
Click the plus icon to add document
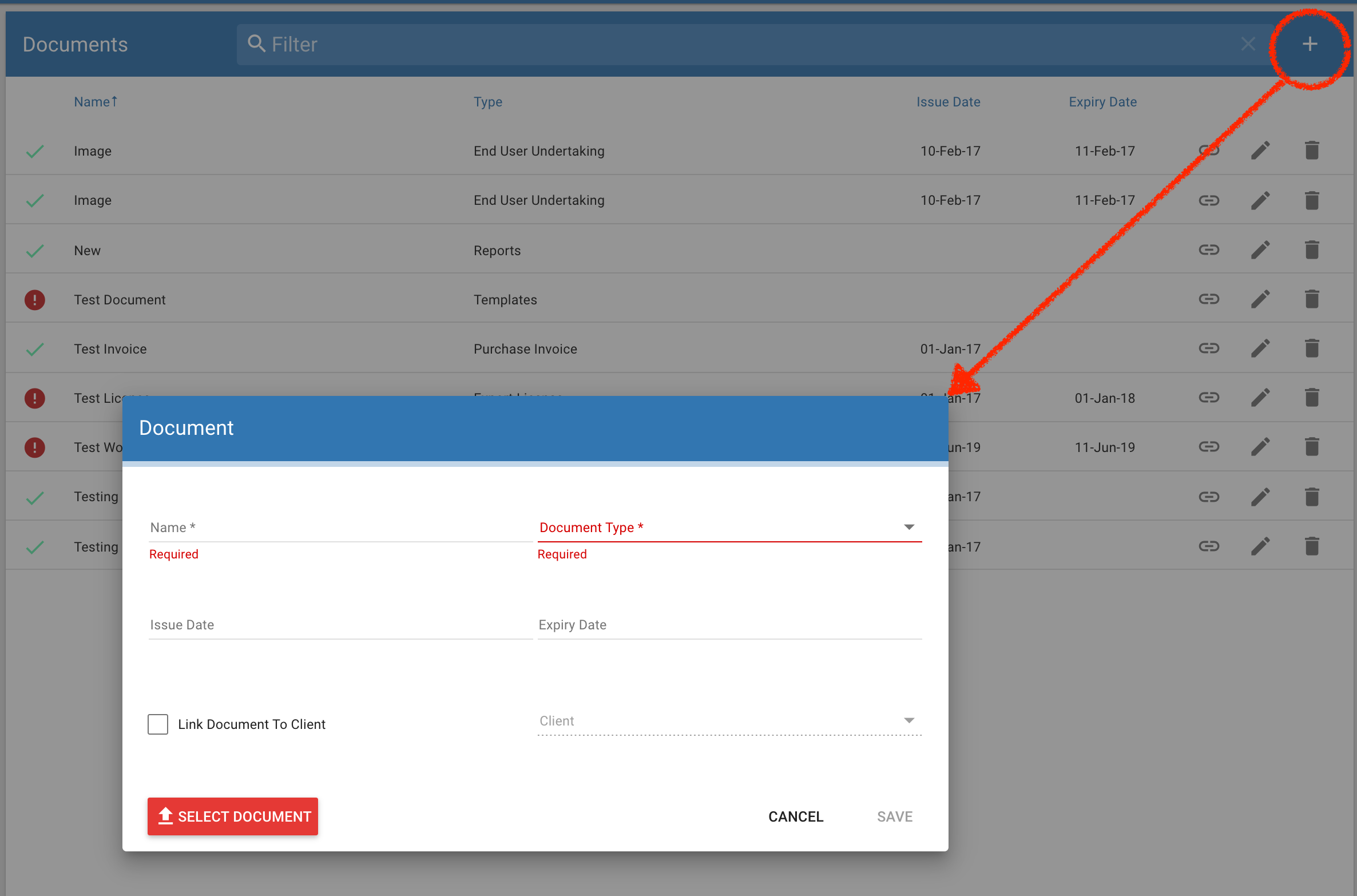[x=1310, y=44]
